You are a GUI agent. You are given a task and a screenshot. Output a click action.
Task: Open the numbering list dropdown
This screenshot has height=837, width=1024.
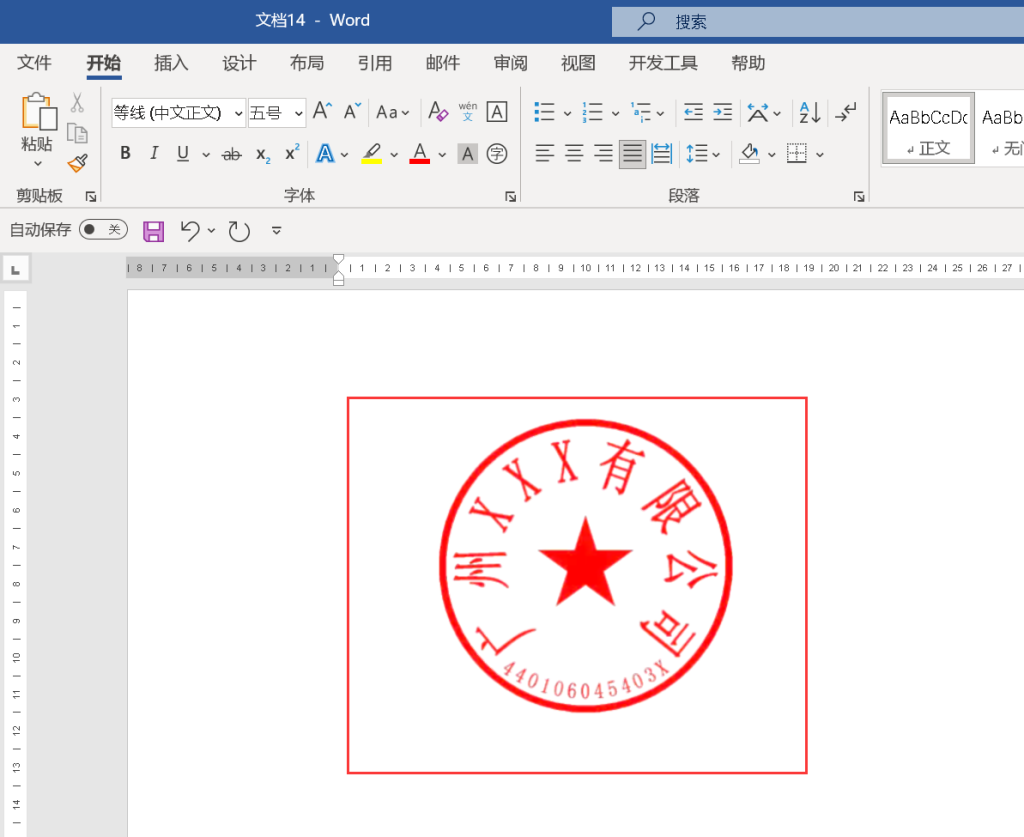[615, 113]
